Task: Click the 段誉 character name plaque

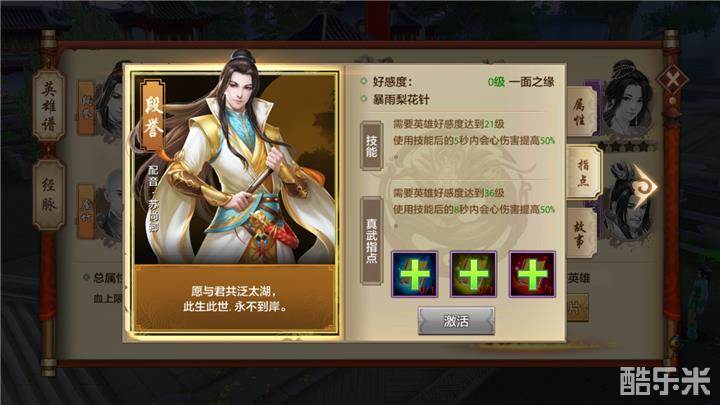Action: click(x=153, y=117)
